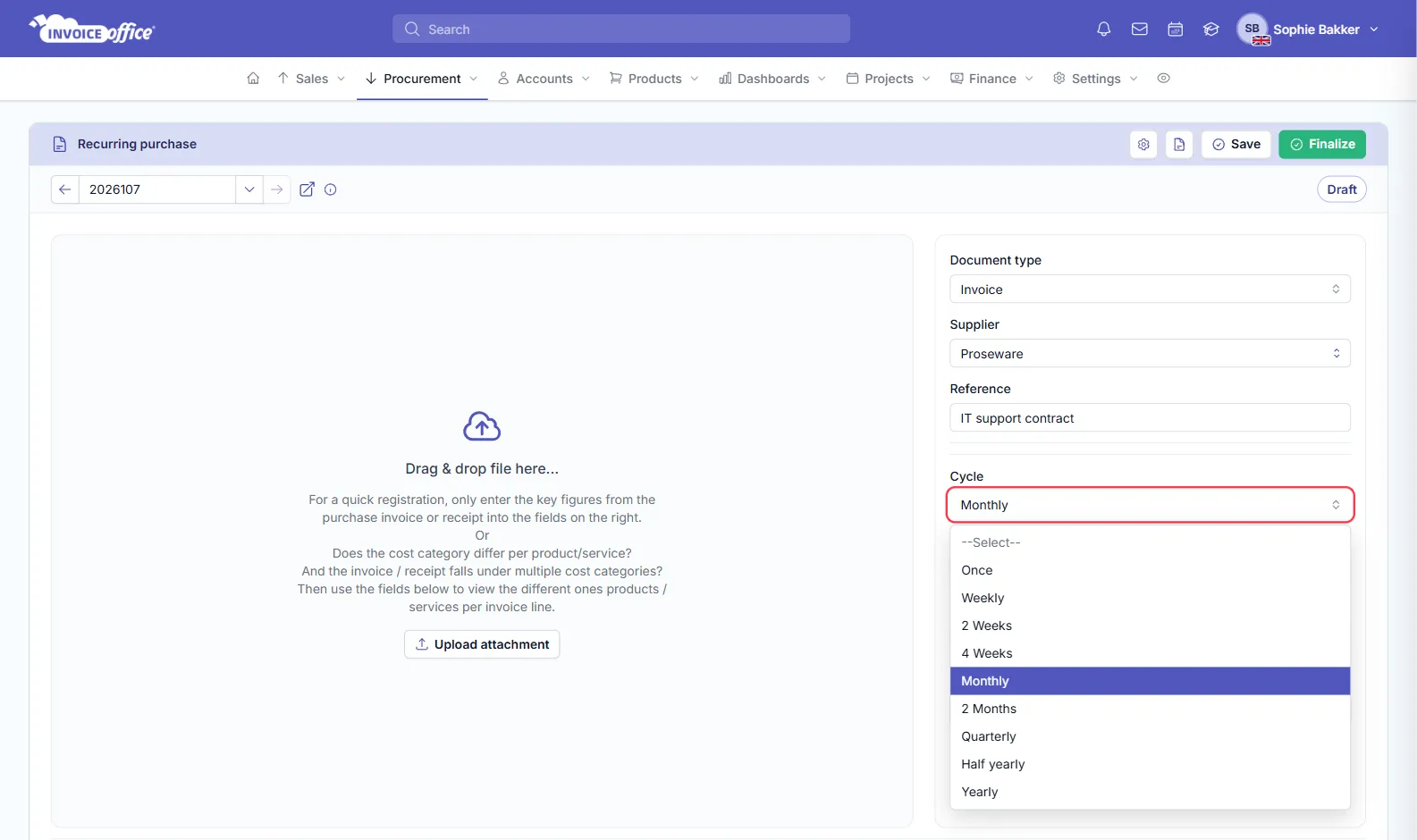The height and width of the screenshot is (840, 1417).
Task: Open record in new window icon
Action: click(x=307, y=189)
